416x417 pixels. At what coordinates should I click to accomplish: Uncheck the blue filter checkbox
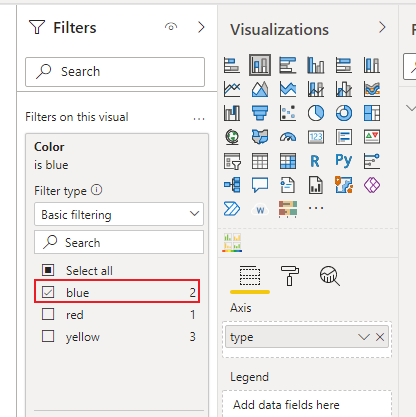[x=48, y=292]
